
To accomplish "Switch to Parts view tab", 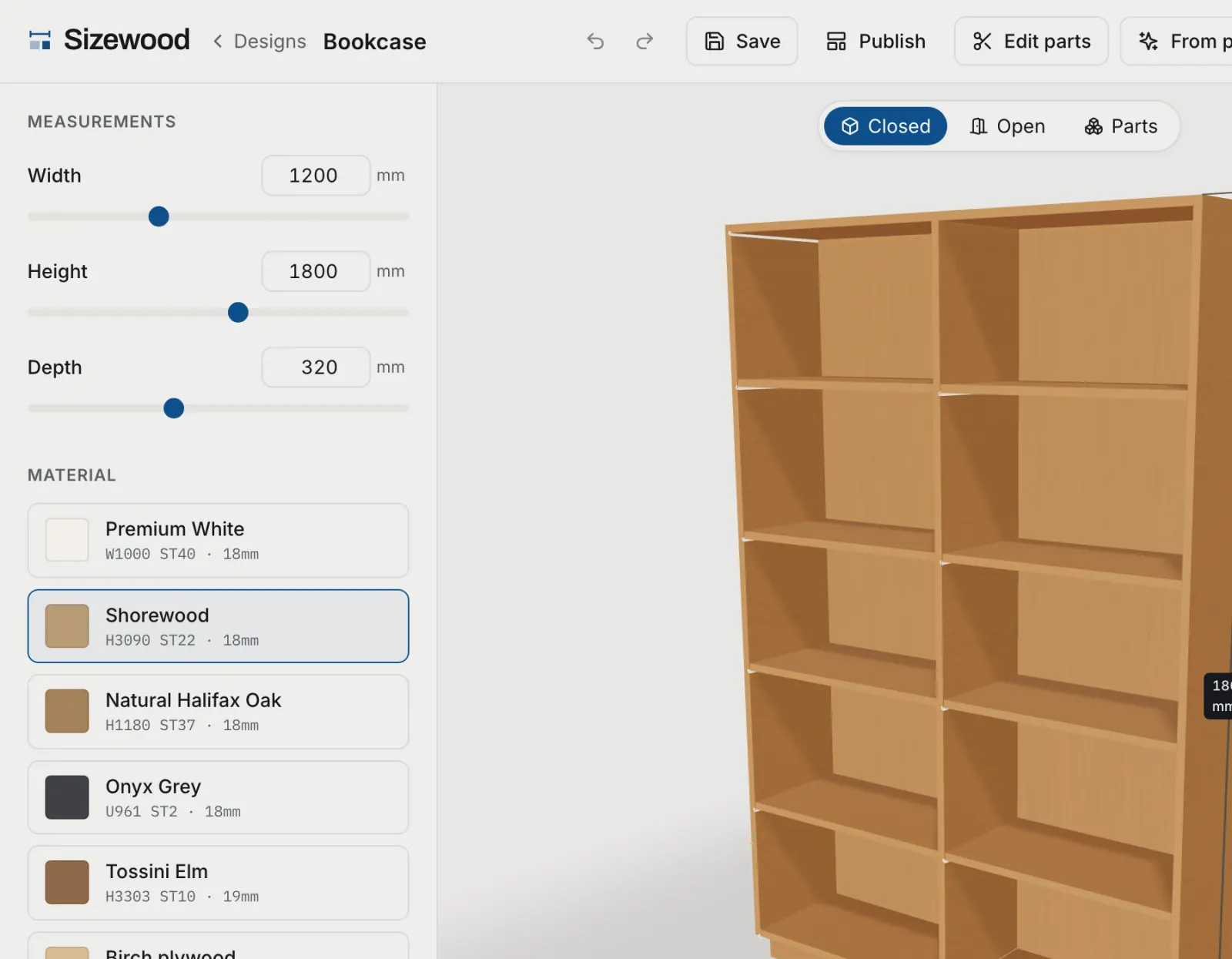I will click(1121, 126).
